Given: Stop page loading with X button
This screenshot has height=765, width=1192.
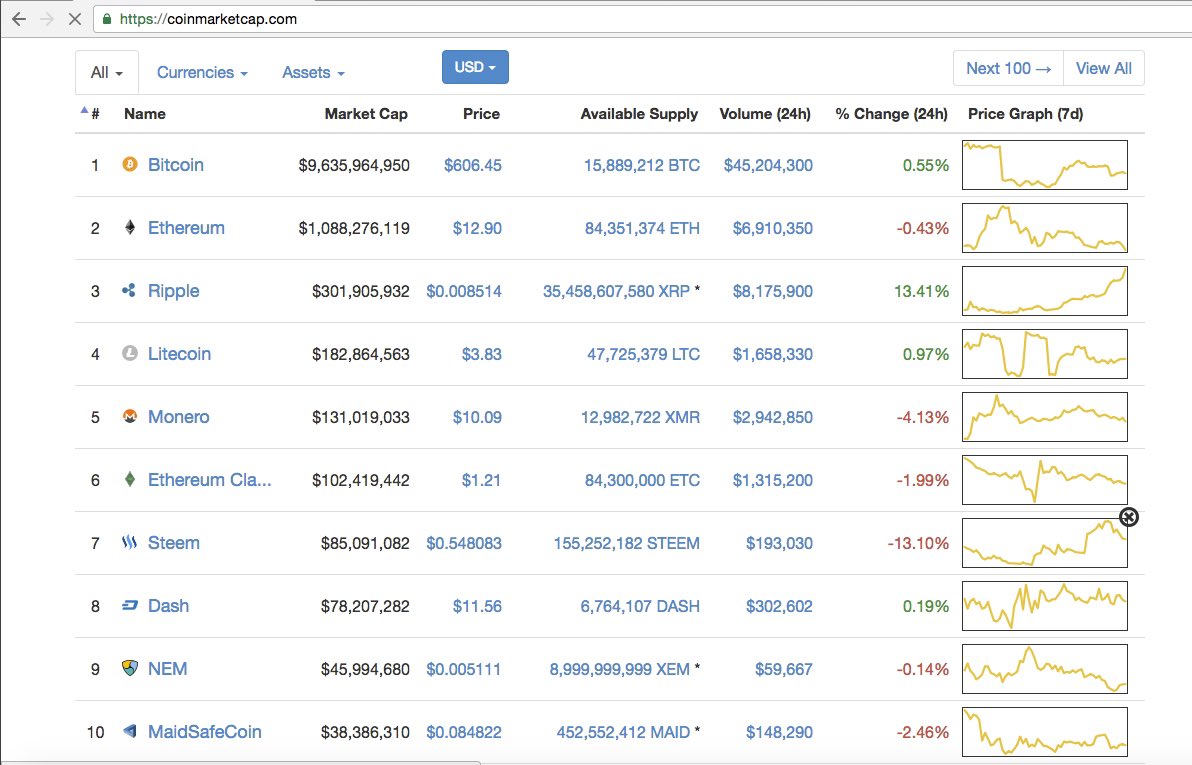Looking at the screenshot, I should [x=74, y=19].
